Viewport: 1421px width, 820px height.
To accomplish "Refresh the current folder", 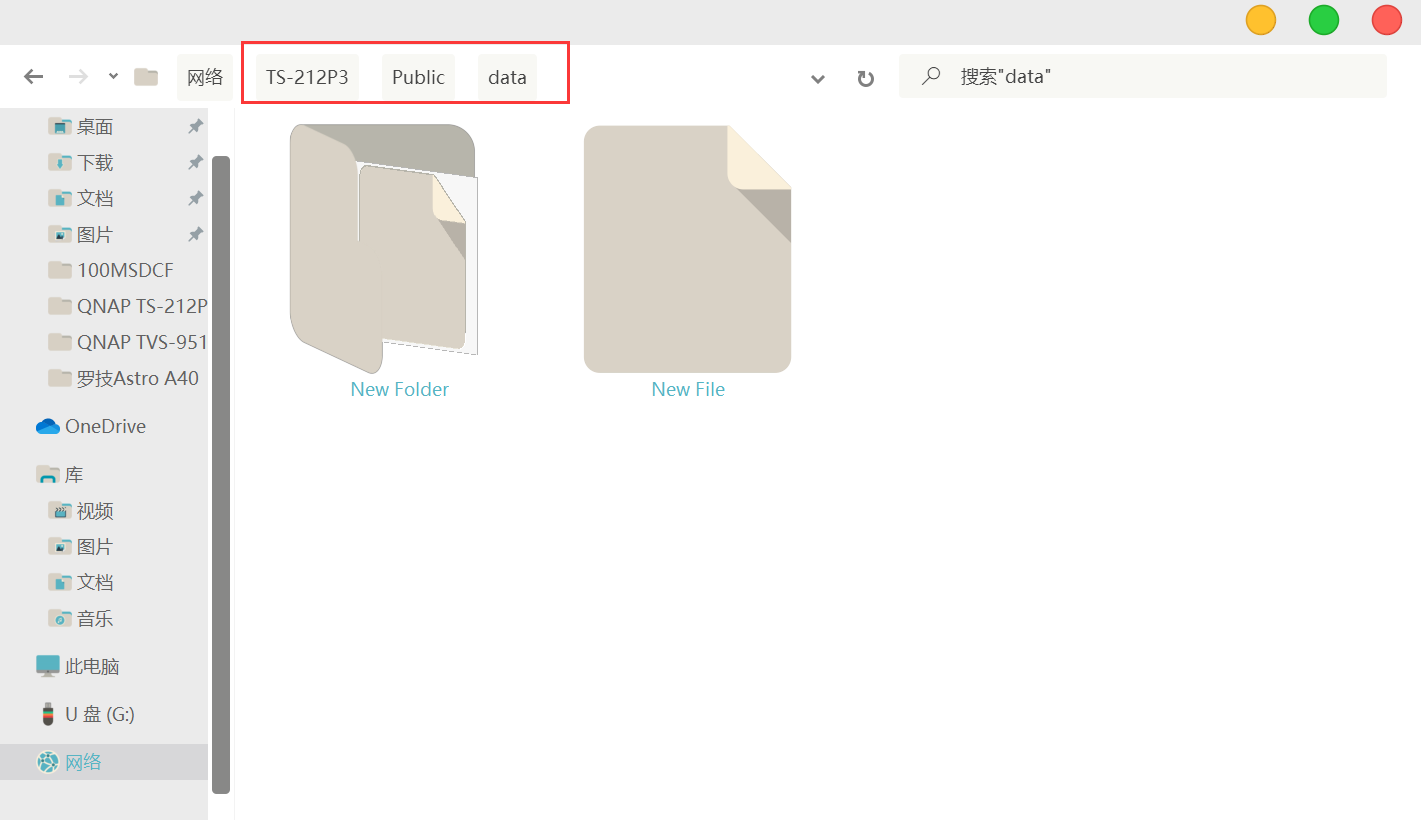I will click(866, 79).
